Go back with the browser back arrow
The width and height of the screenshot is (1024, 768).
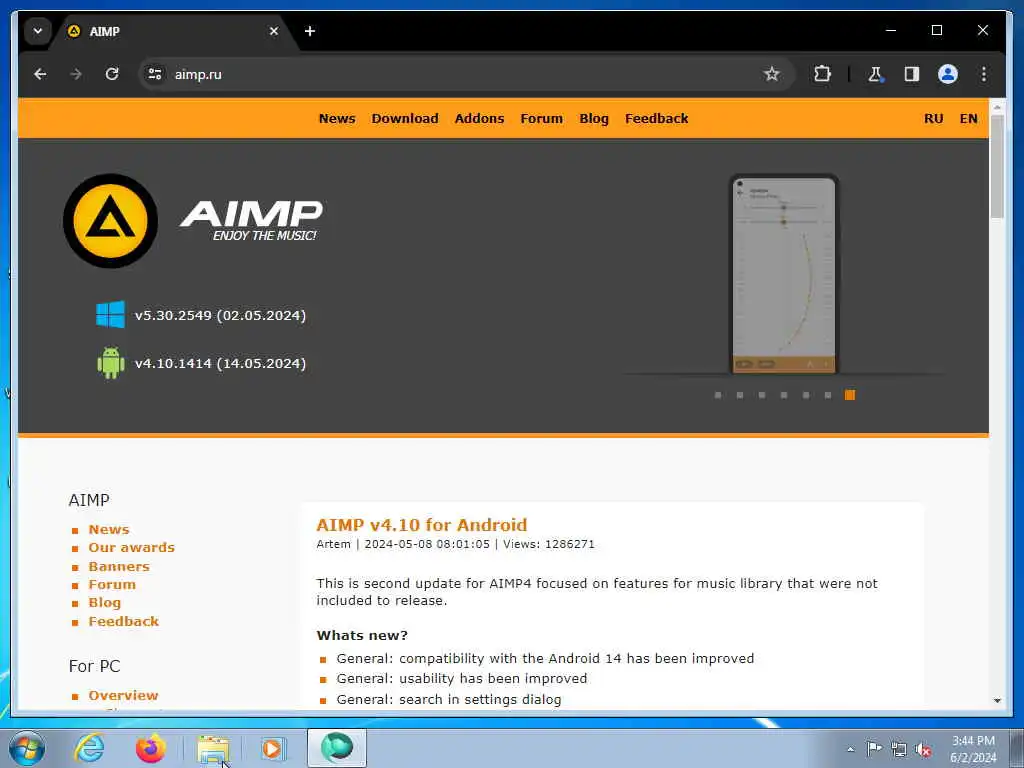tap(40, 74)
